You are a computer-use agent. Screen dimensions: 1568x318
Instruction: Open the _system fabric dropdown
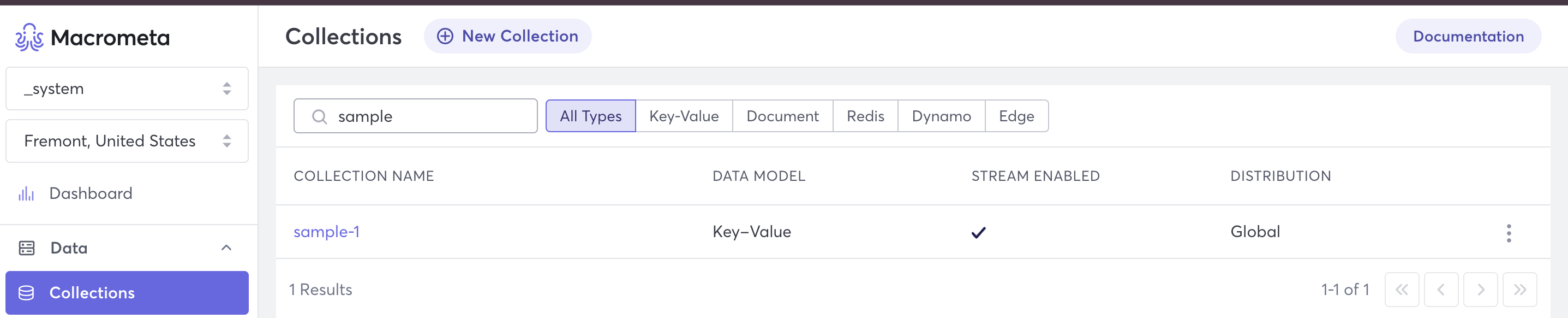[127, 89]
